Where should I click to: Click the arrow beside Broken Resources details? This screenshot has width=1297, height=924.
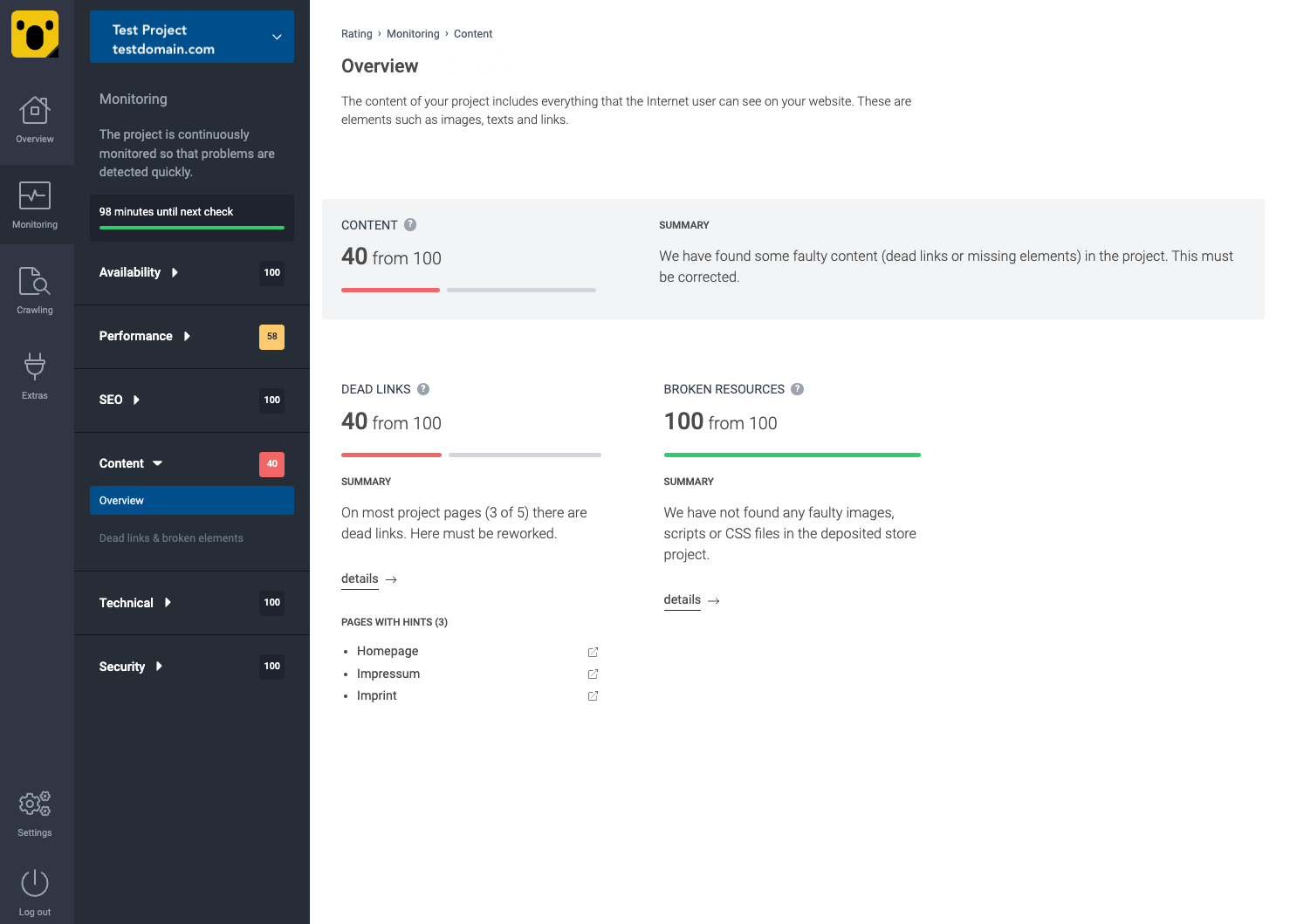click(x=714, y=600)
